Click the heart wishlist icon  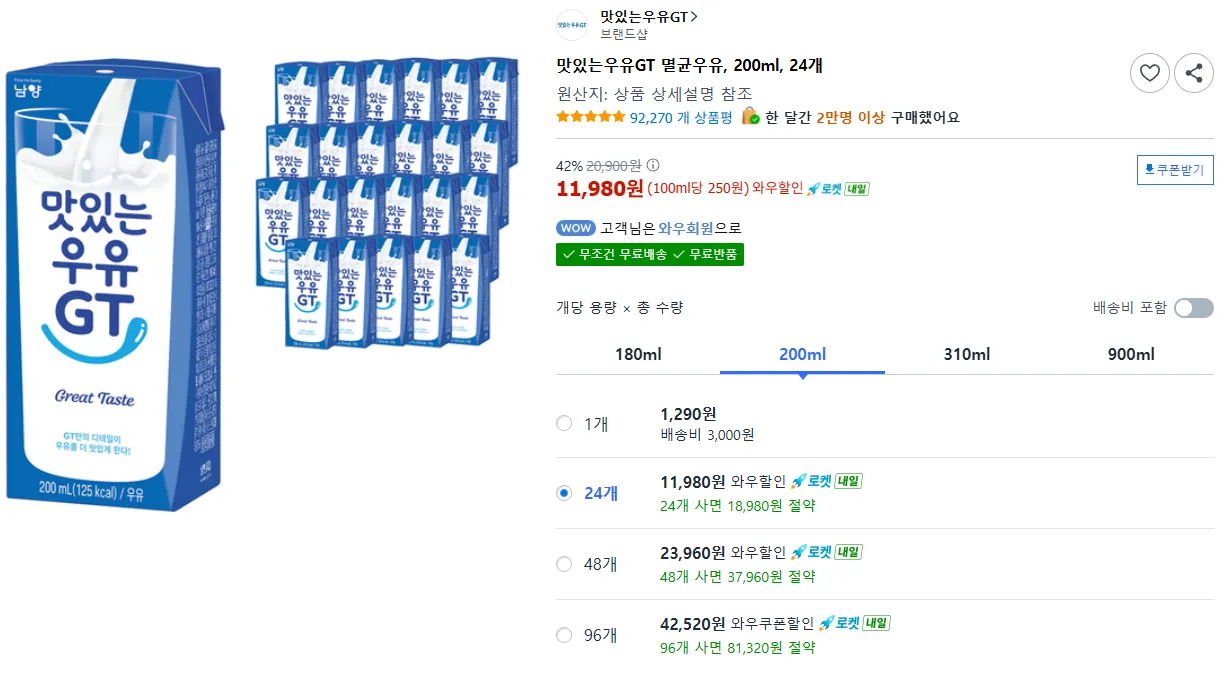[1150, 73]
